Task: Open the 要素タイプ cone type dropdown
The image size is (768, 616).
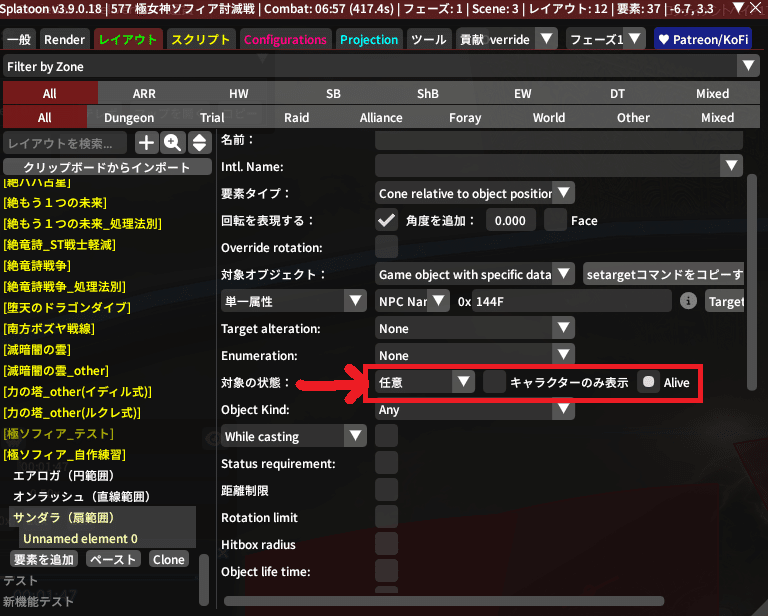Action: coord(474,193)
